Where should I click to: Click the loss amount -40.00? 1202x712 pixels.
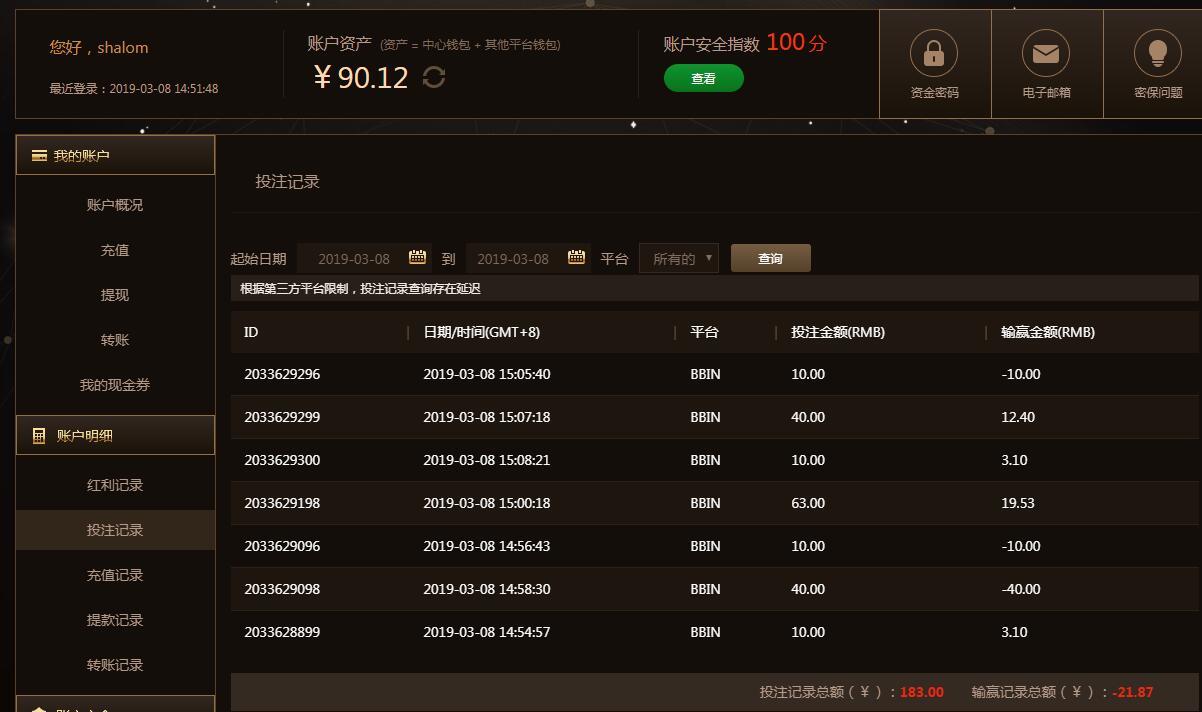(x=1021, y=589)
